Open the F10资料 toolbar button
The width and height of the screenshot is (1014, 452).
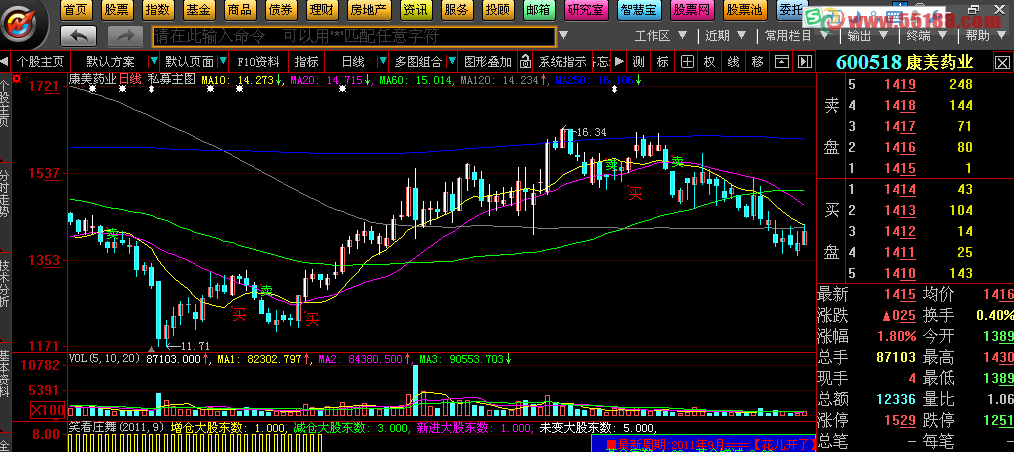pos(259,62)
